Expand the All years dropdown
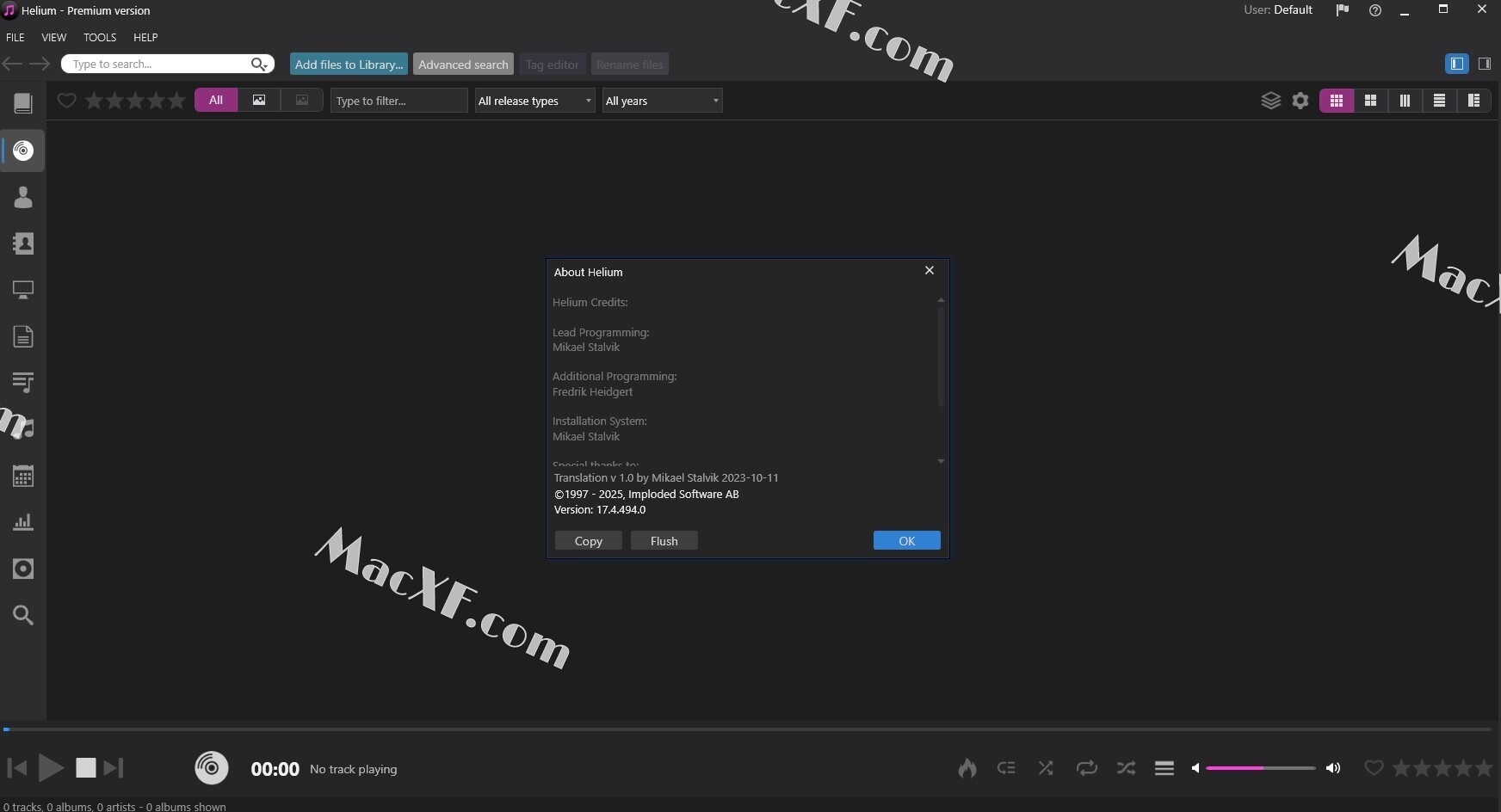 [662, 101]
